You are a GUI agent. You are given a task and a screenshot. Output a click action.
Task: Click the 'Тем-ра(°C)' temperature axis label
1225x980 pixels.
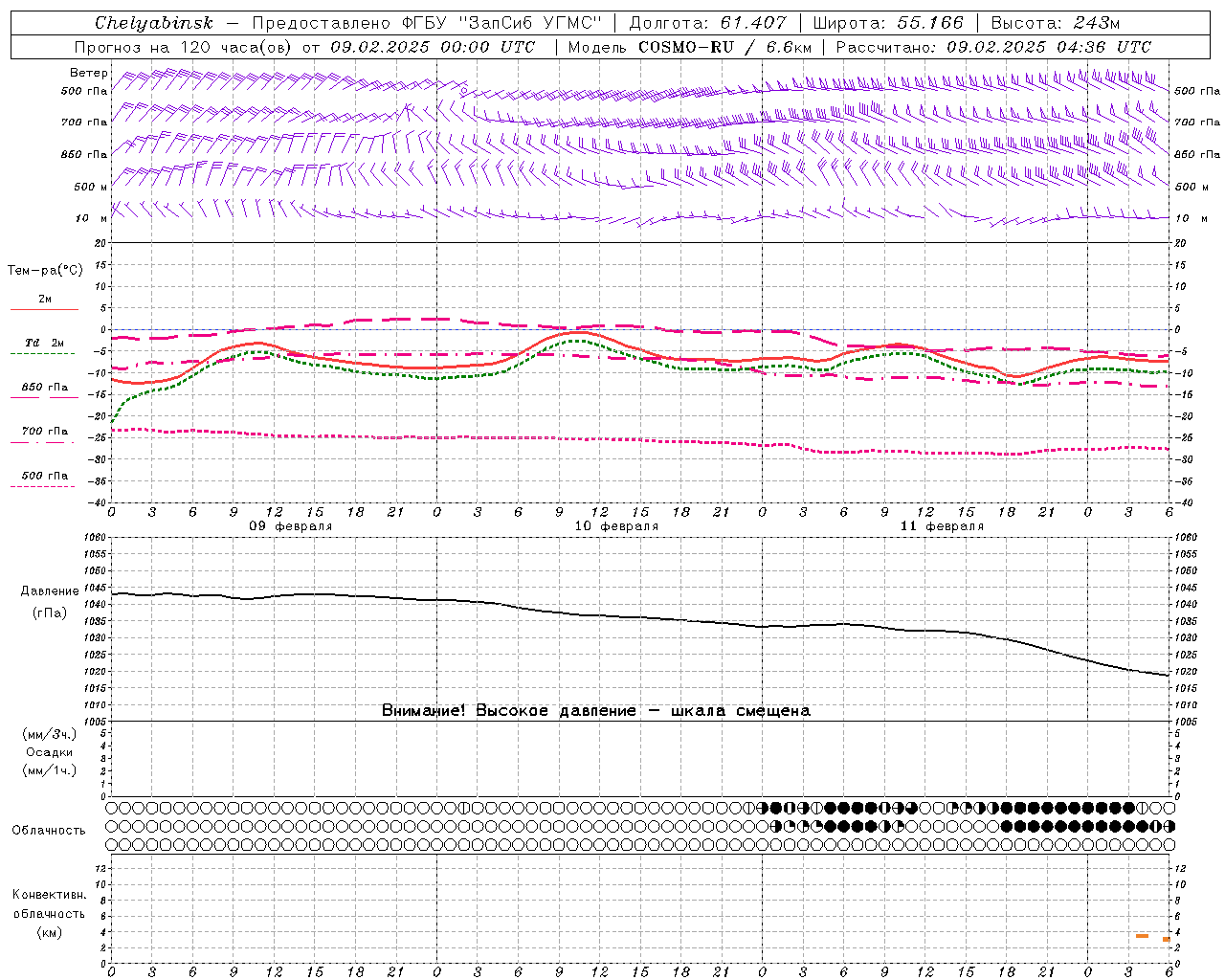coord(45,271)
